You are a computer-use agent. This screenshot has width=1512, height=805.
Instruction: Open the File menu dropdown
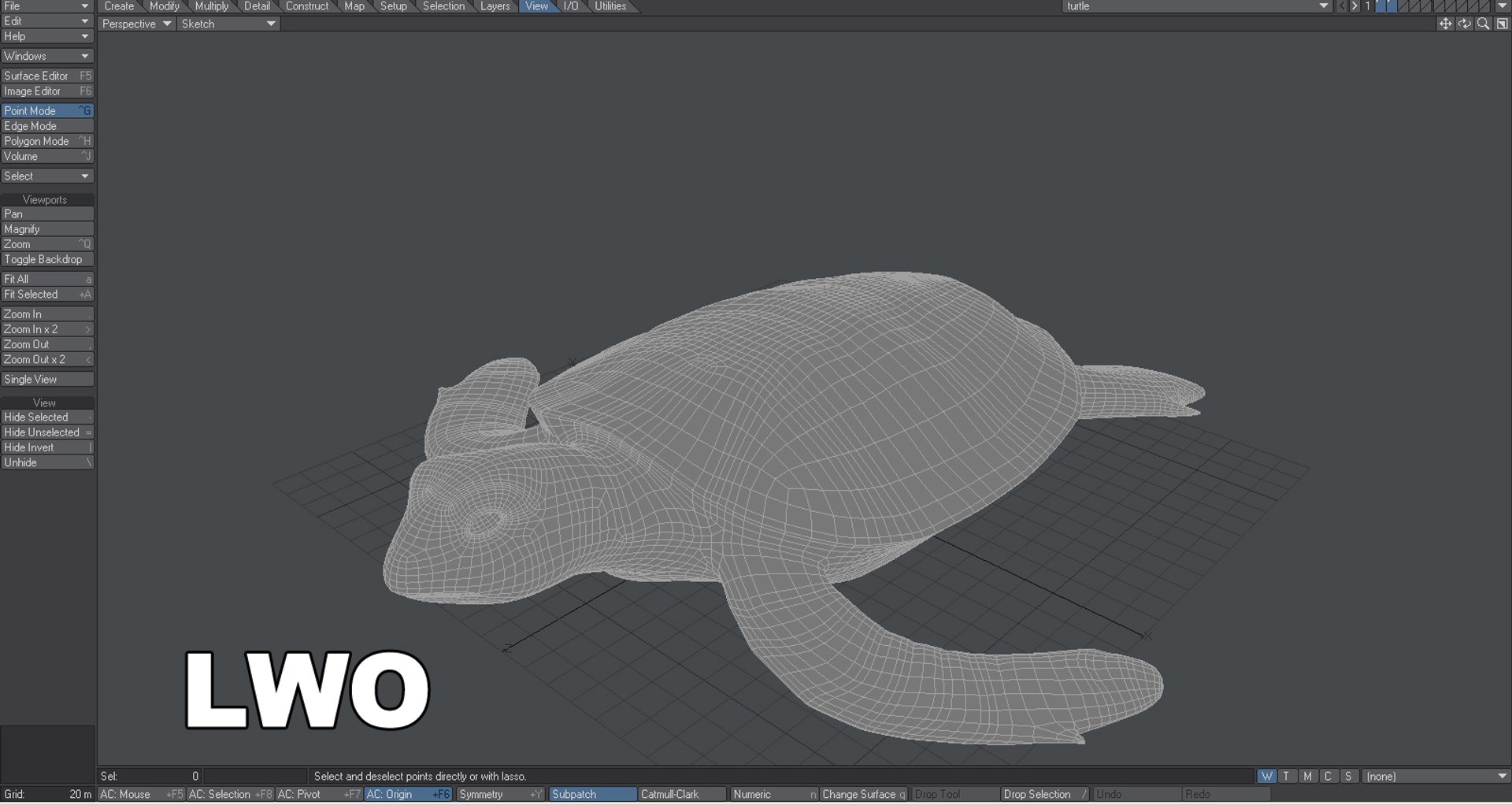point(46,6)
